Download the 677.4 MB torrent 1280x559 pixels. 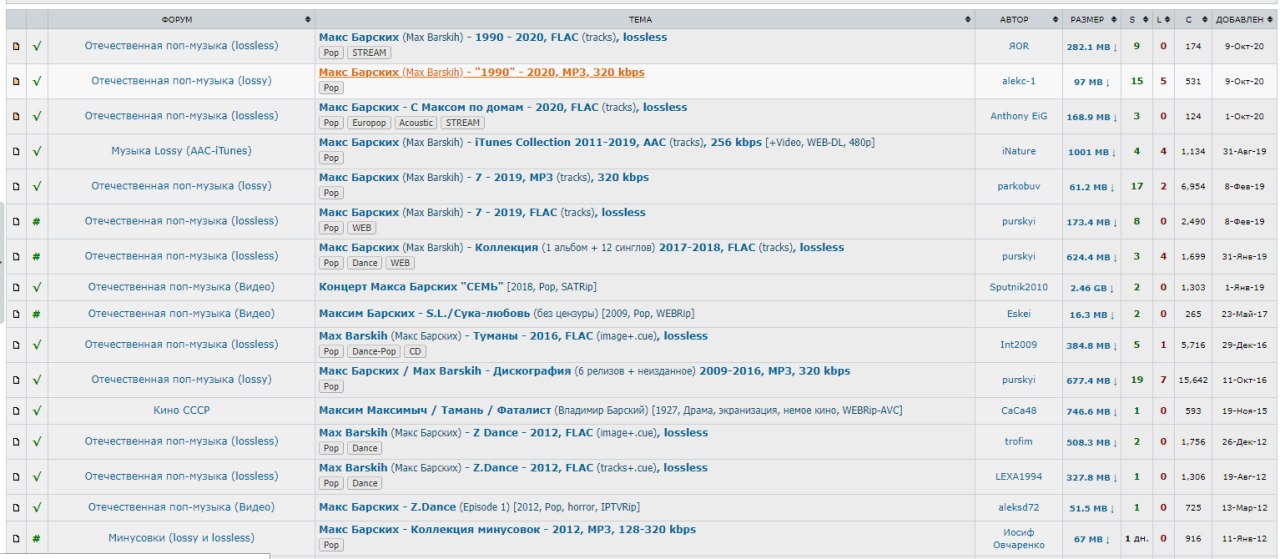pos(1091,379)
